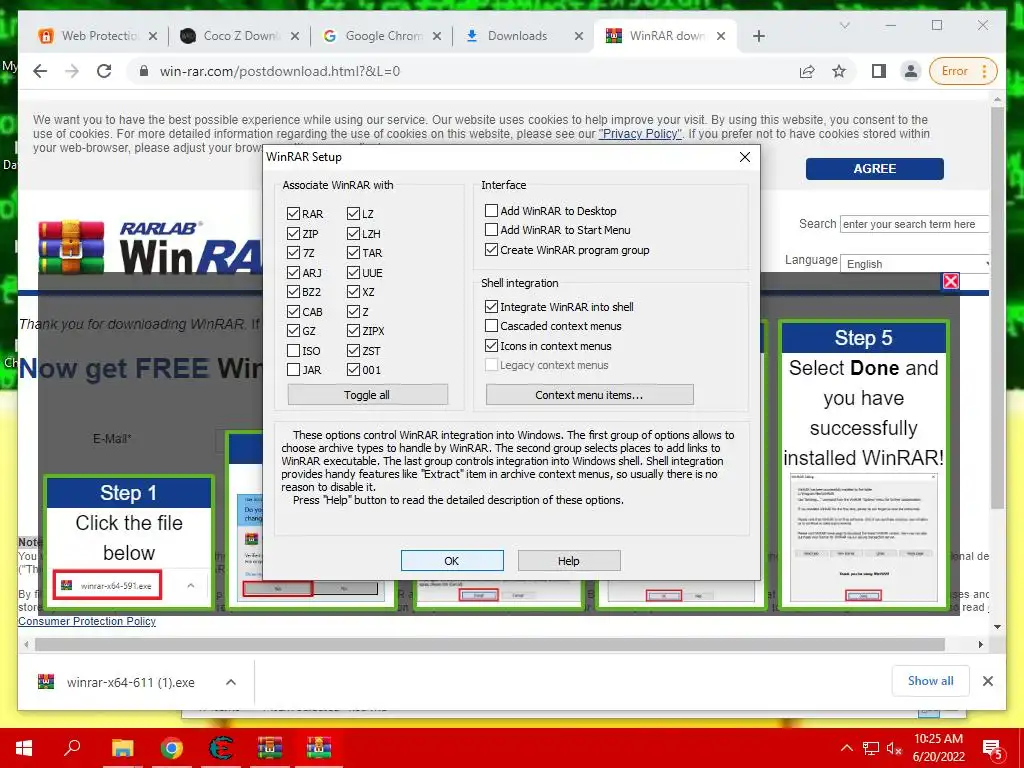Open Windows taskbar search
The width and height of the screenshot is (1024, 768).
(72, 748)
